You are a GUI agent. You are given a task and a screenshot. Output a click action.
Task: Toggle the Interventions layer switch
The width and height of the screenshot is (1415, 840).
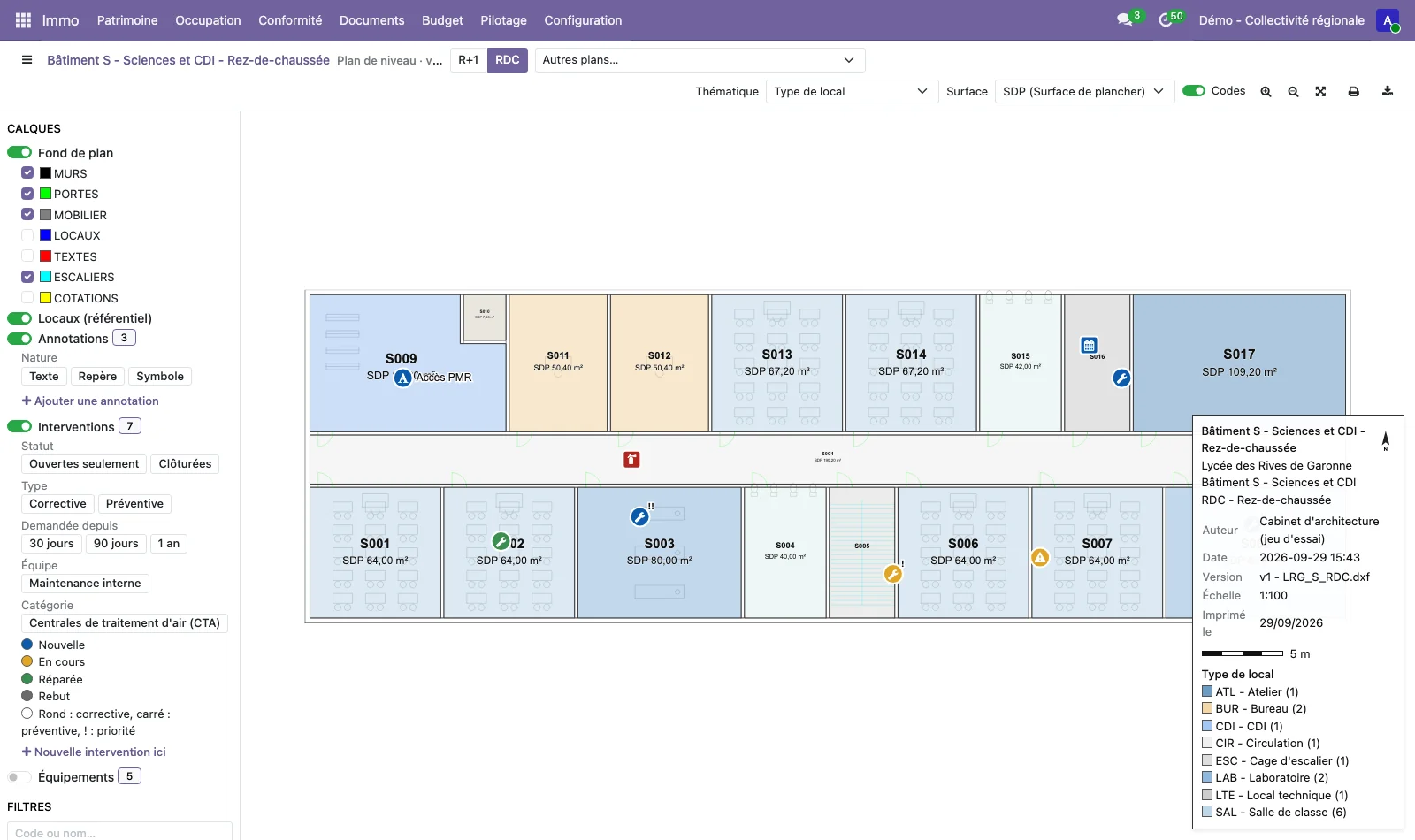pos(19,426)
